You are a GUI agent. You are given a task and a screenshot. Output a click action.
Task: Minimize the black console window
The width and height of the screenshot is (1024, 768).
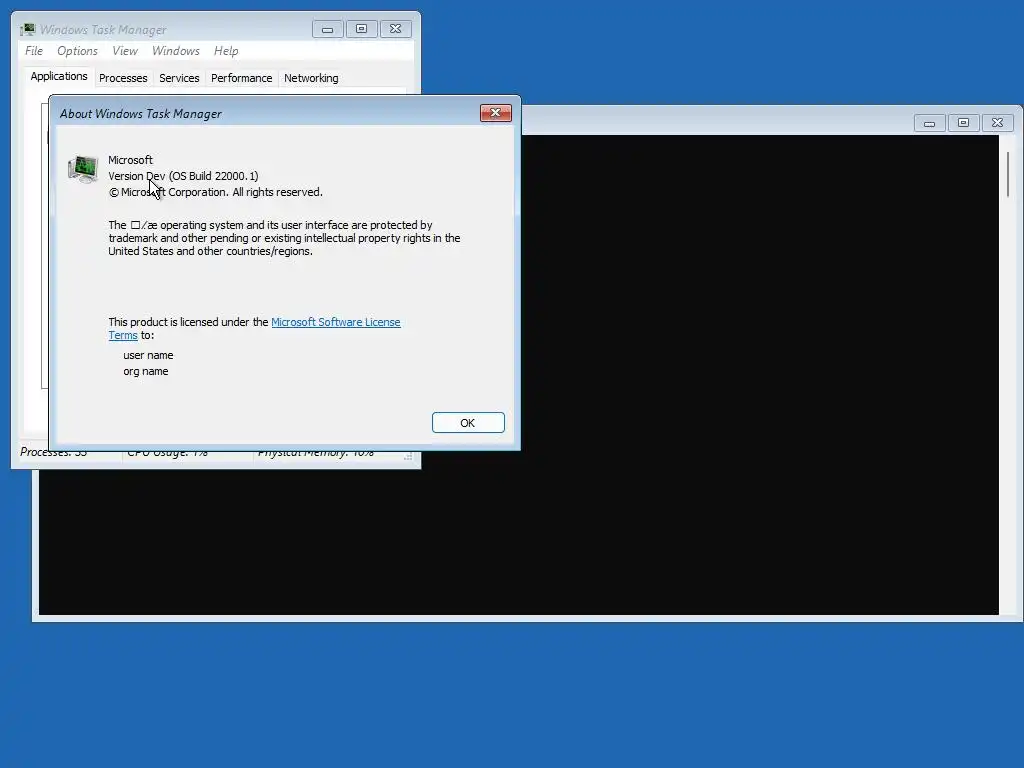(x=929, y=123)
